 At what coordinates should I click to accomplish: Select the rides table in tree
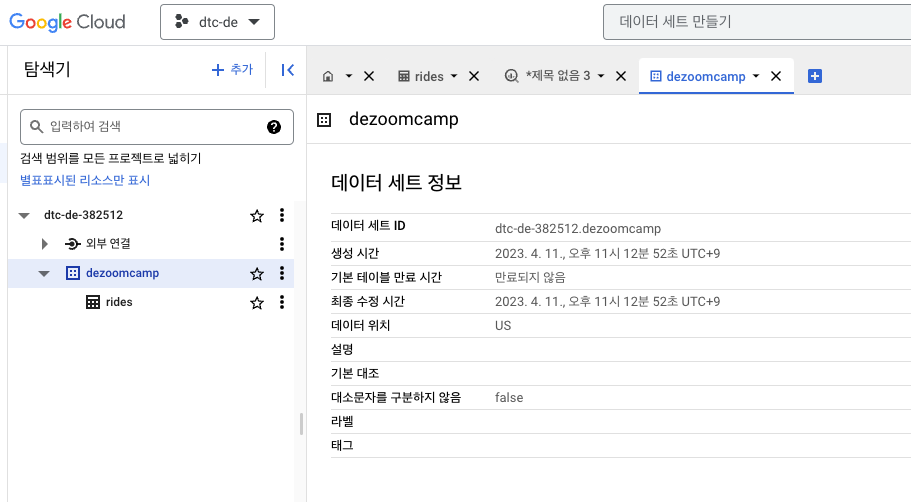click(x=119, y=302)
